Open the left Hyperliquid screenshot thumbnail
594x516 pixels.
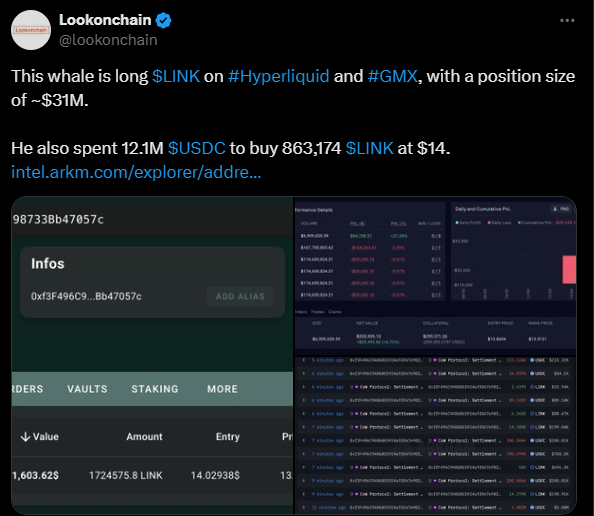tap(152, 355)
